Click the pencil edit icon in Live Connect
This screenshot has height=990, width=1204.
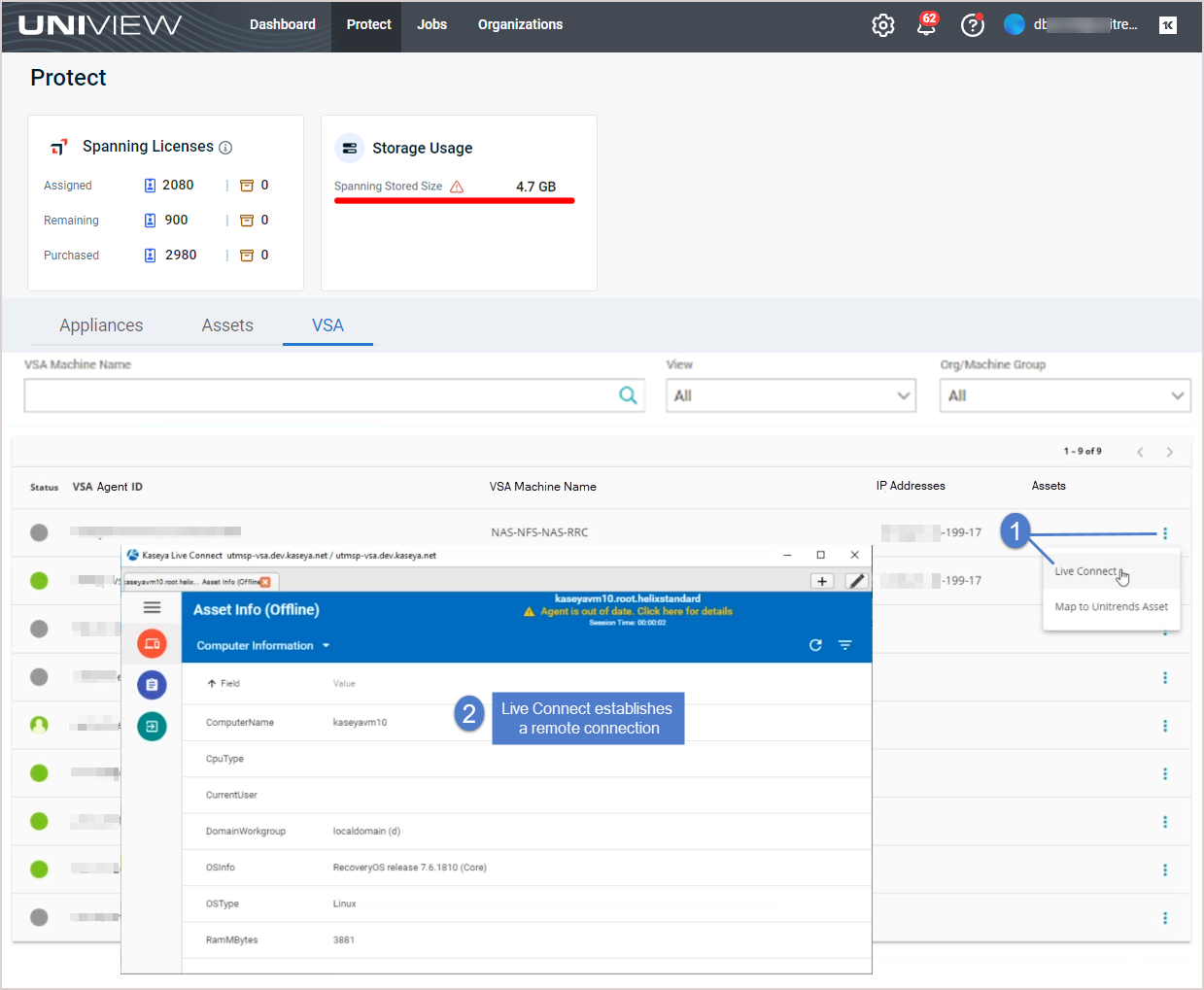[856, 581]
